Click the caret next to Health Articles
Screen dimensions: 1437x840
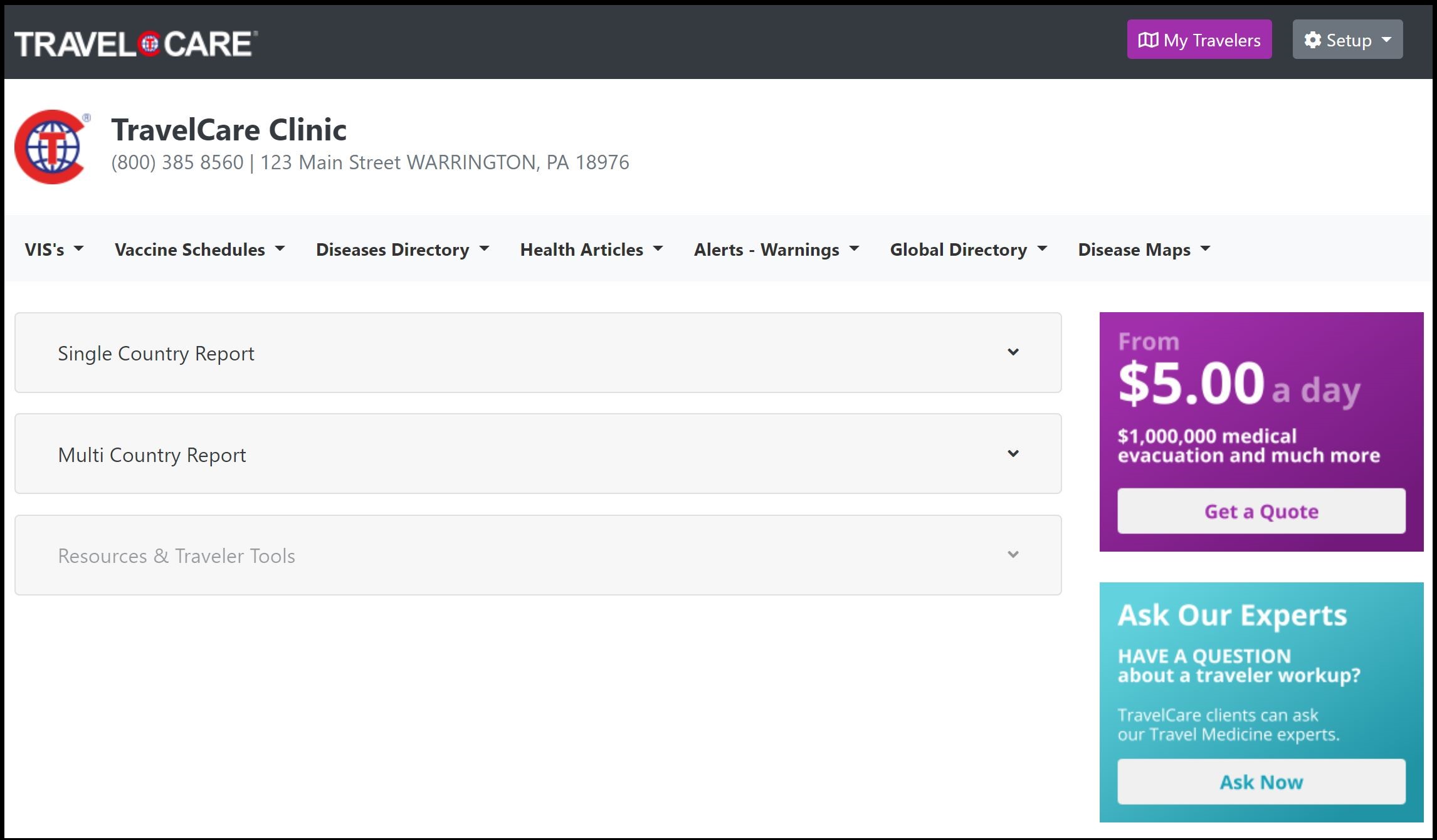[x=658, y=249]
